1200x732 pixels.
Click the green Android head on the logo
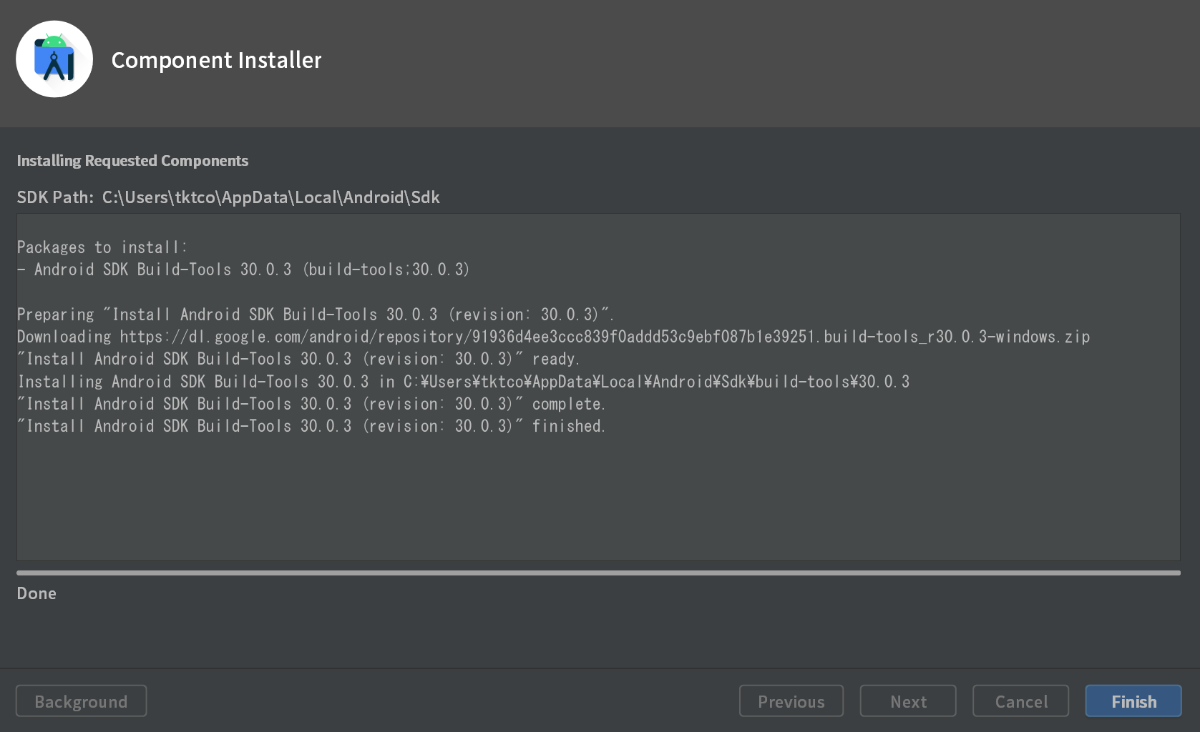[x=54, y=42]
